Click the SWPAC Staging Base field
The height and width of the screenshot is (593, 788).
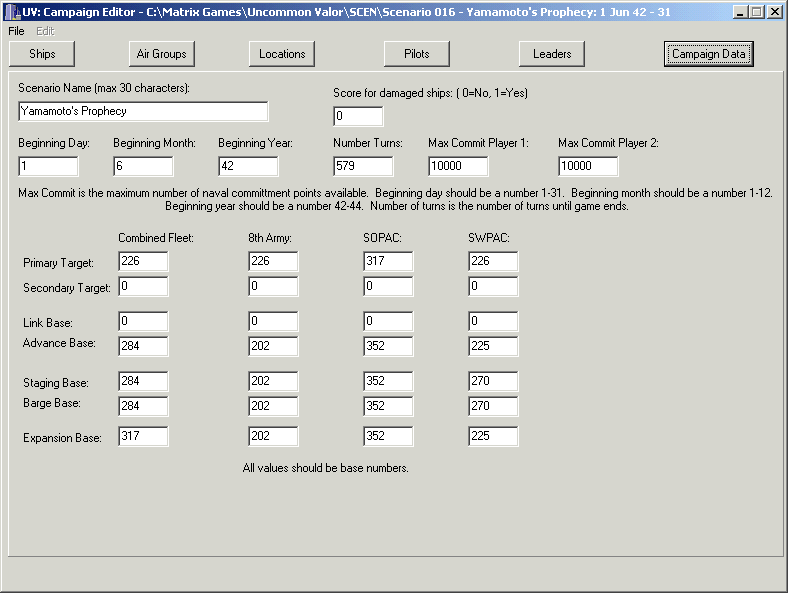pyautogui.click(x=493, y=381)
